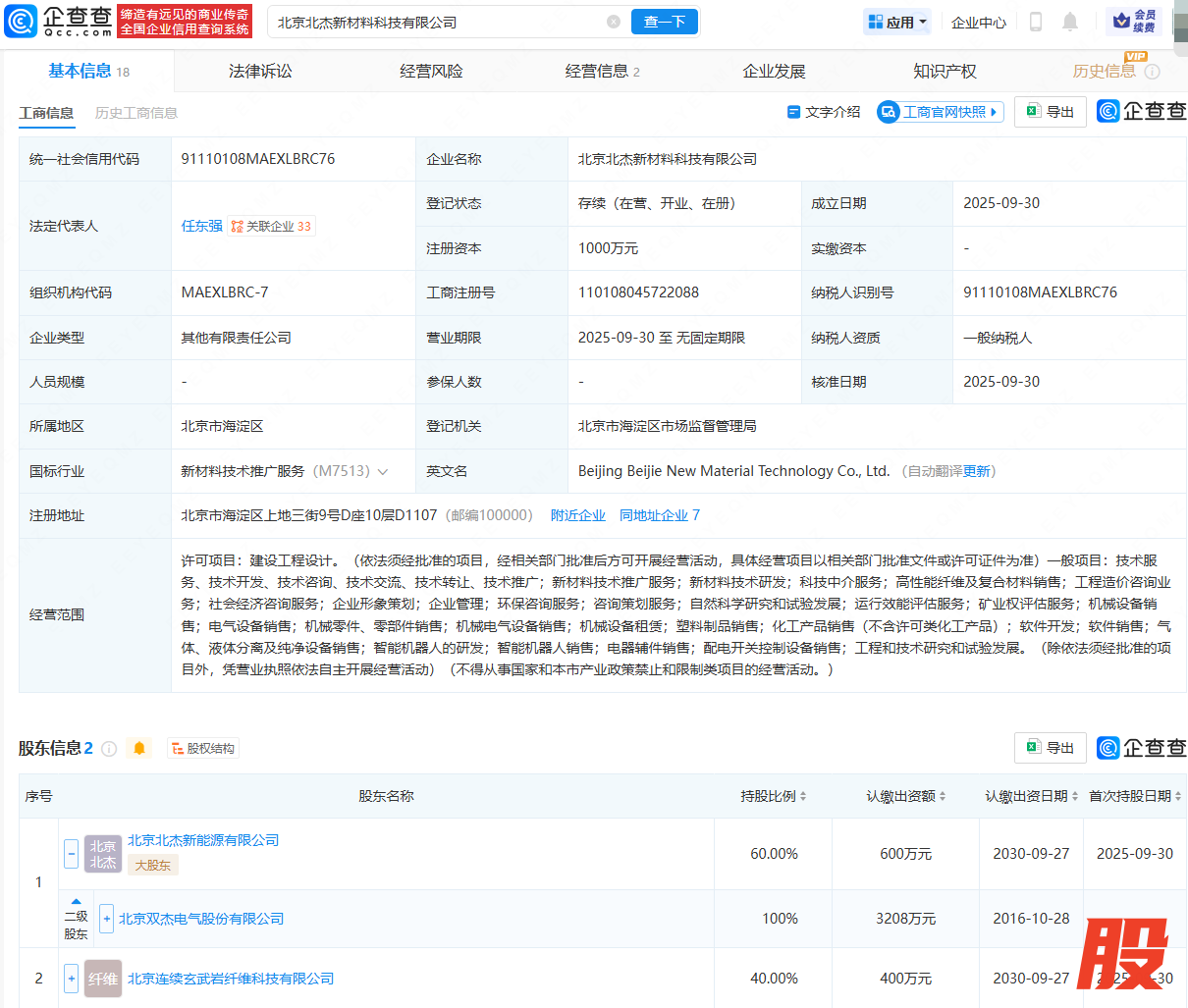Expand the 北京连续玄武岩纤维科技有限公司 shareholder row
This screenshot has height=1008, width=1188.
pos(72,979)
